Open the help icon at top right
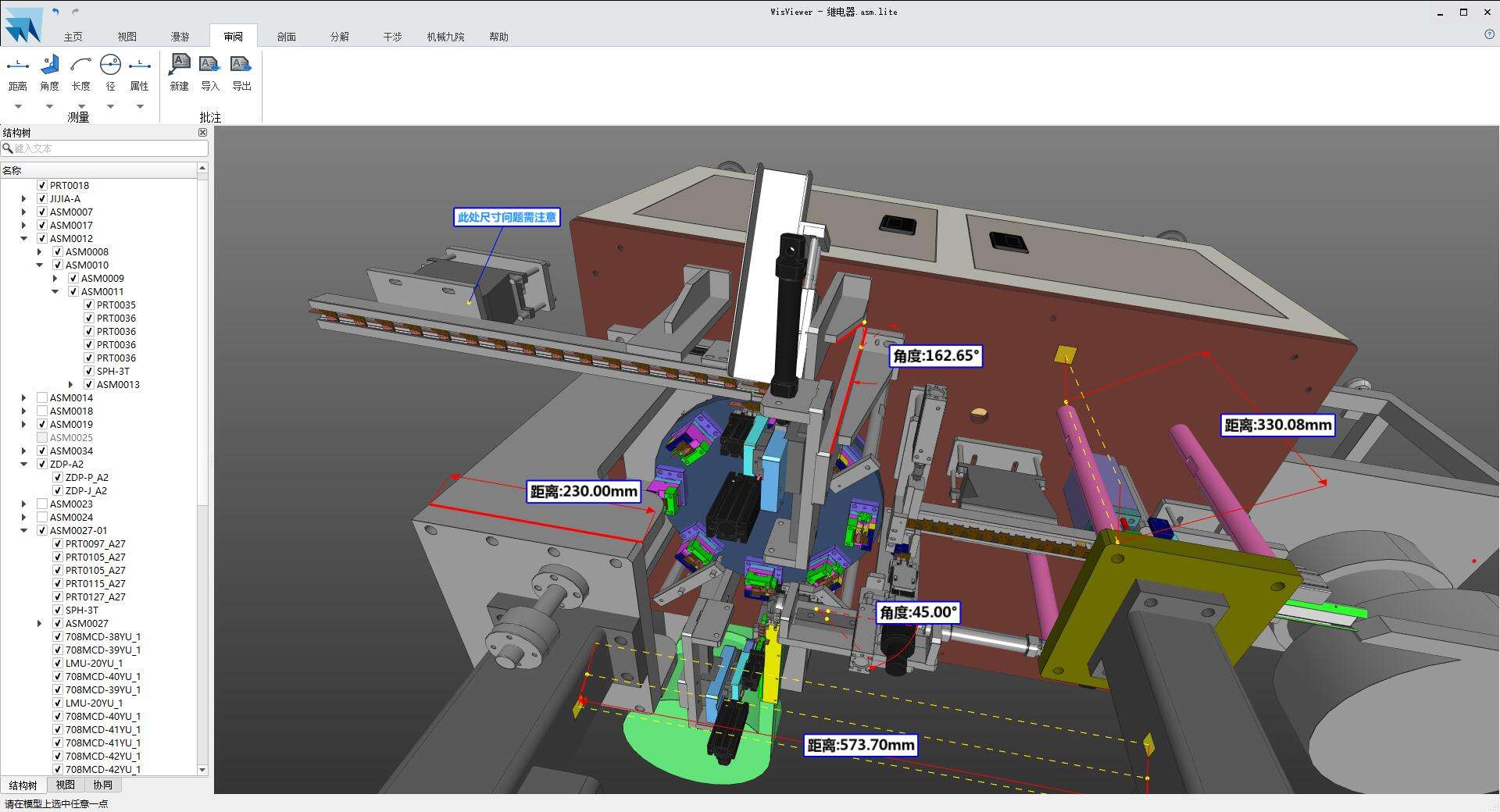 1489,34
